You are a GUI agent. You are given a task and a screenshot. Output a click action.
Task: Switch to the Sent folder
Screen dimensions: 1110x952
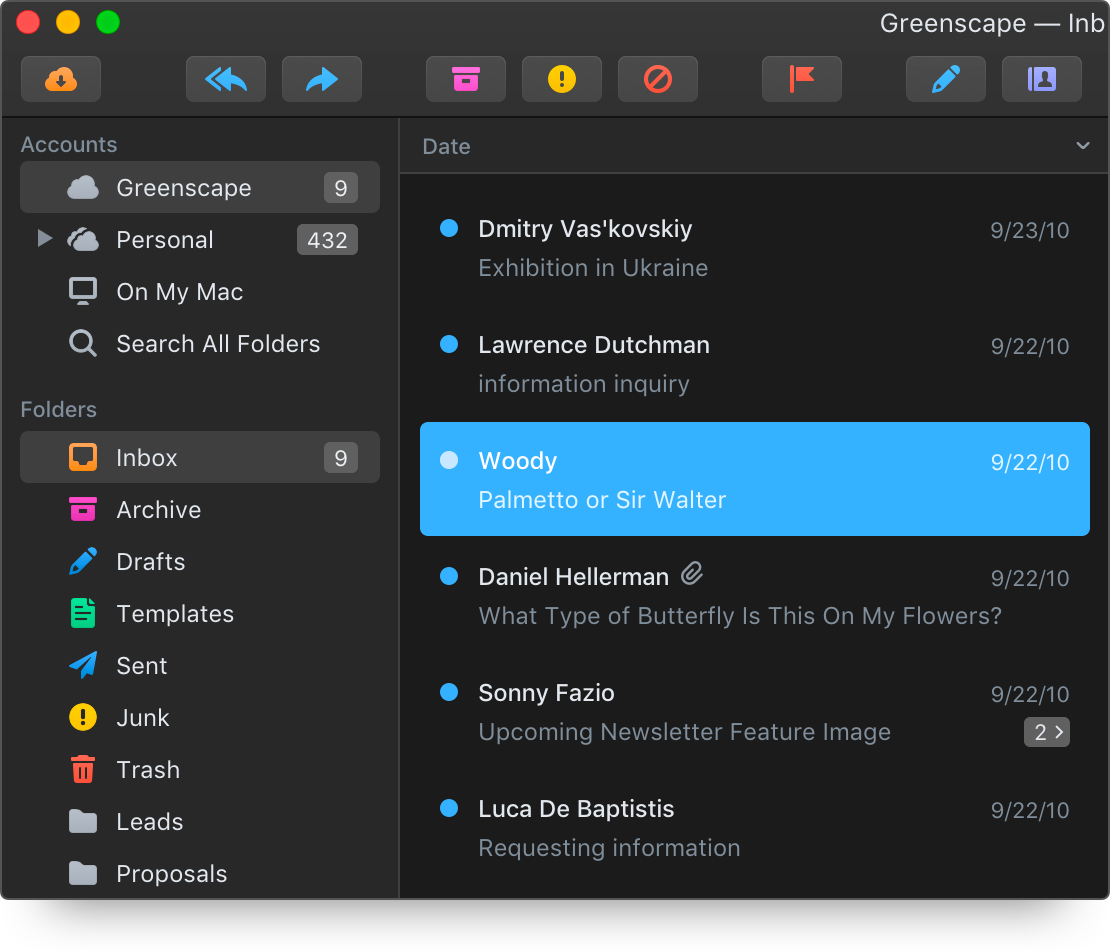(141, 665)
